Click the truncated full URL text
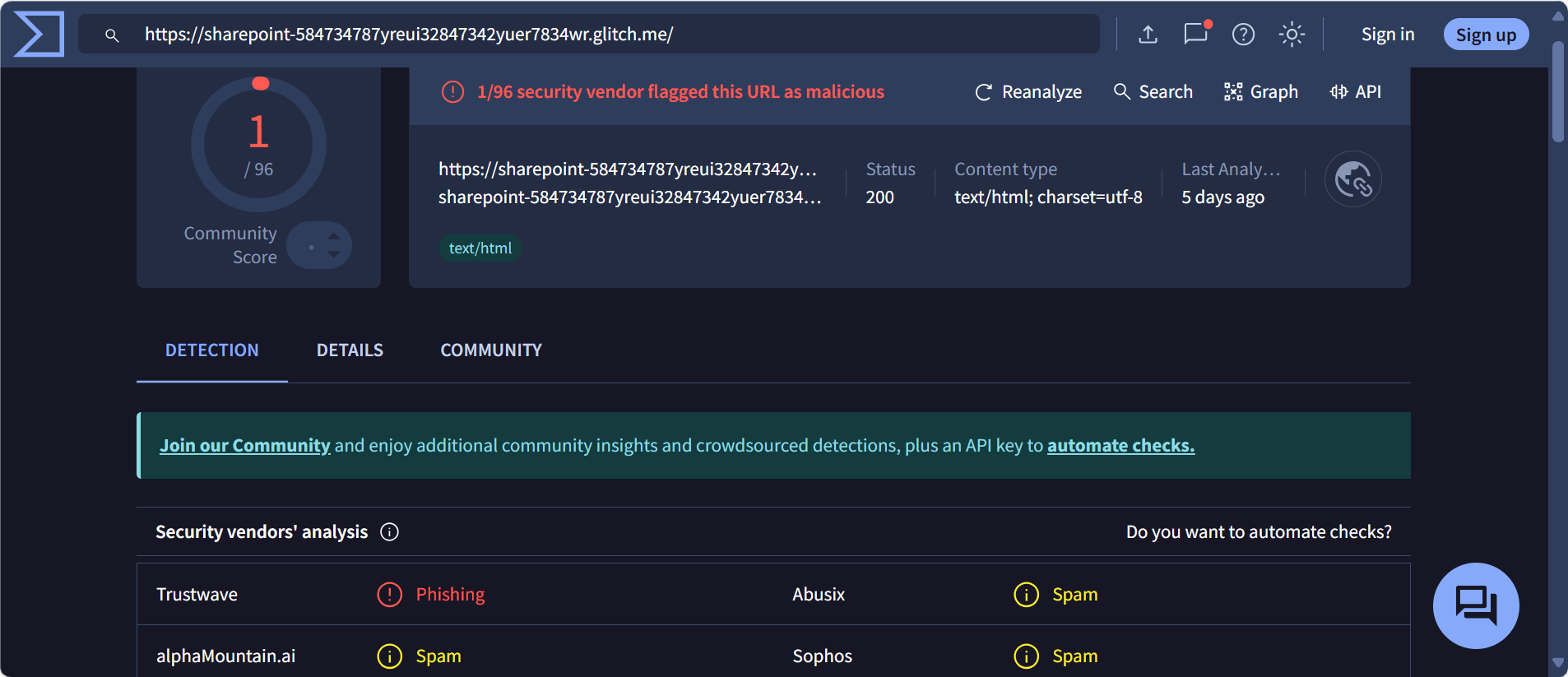The width and height of the screenshot is (1568, 677). [x=628, y=169]
